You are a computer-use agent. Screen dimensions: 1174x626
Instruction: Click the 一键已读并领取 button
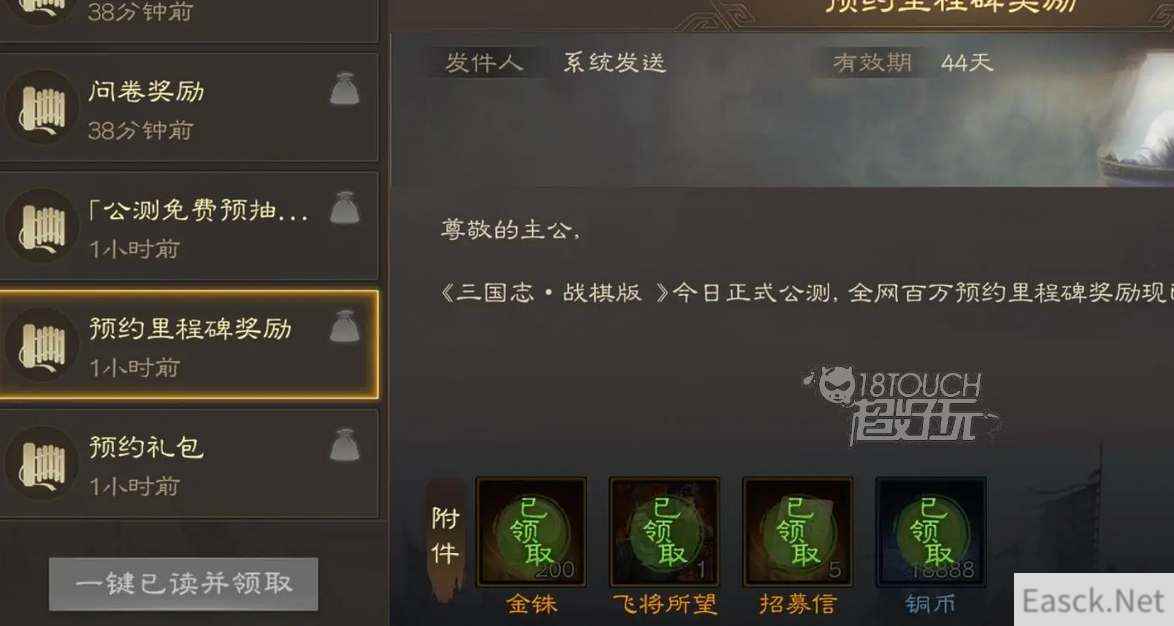pyautogui.click(x=183, y=583)
